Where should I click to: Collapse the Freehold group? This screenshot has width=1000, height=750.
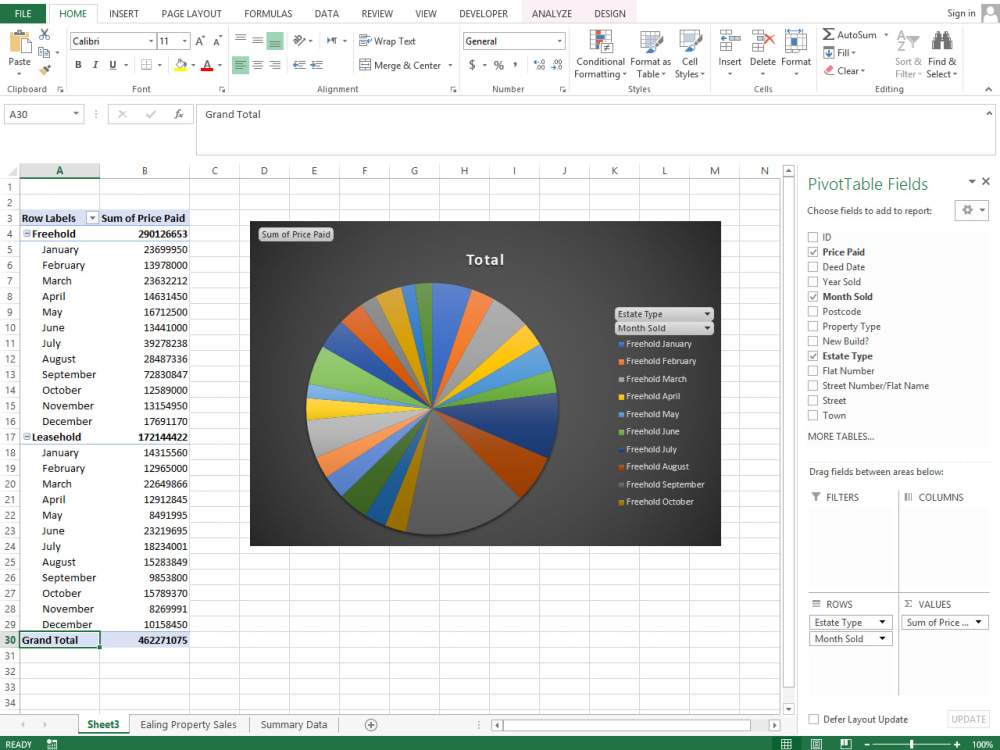27,234
